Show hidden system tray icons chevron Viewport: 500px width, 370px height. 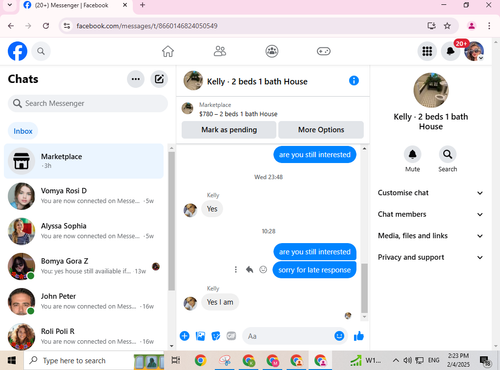pos(395,360)
